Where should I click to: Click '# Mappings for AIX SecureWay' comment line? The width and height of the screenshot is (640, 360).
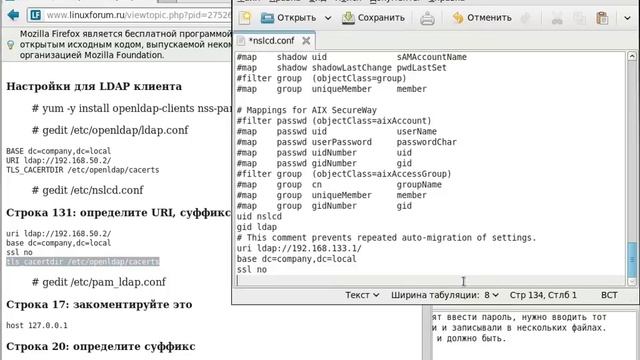click(307, 111)
